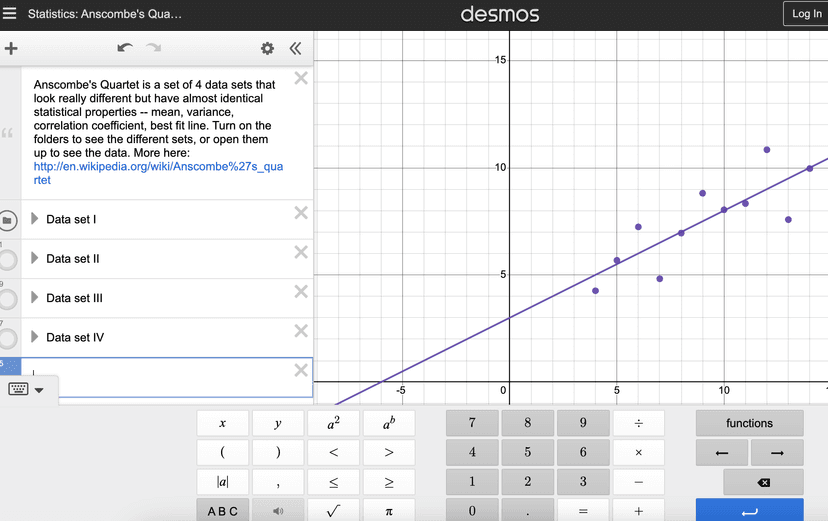Delete the Anscombe's Quartet note
Viewport: 828px width, 521px height.
point(301,78)
